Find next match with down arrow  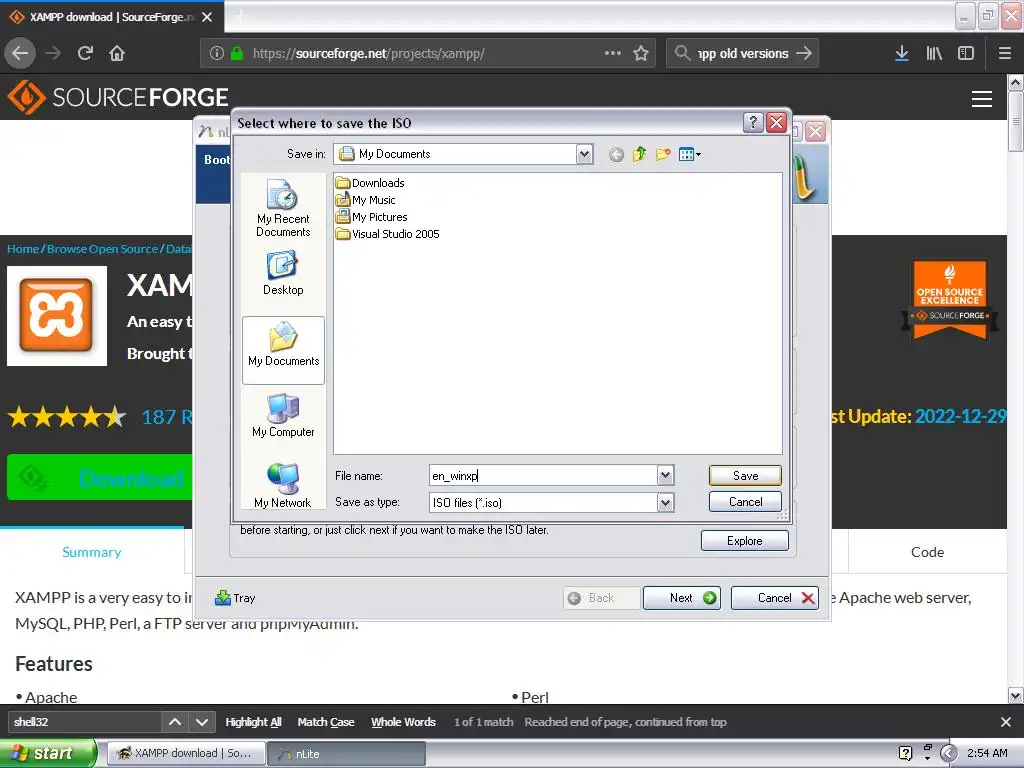pyautogui.click(x=202, y=722)
